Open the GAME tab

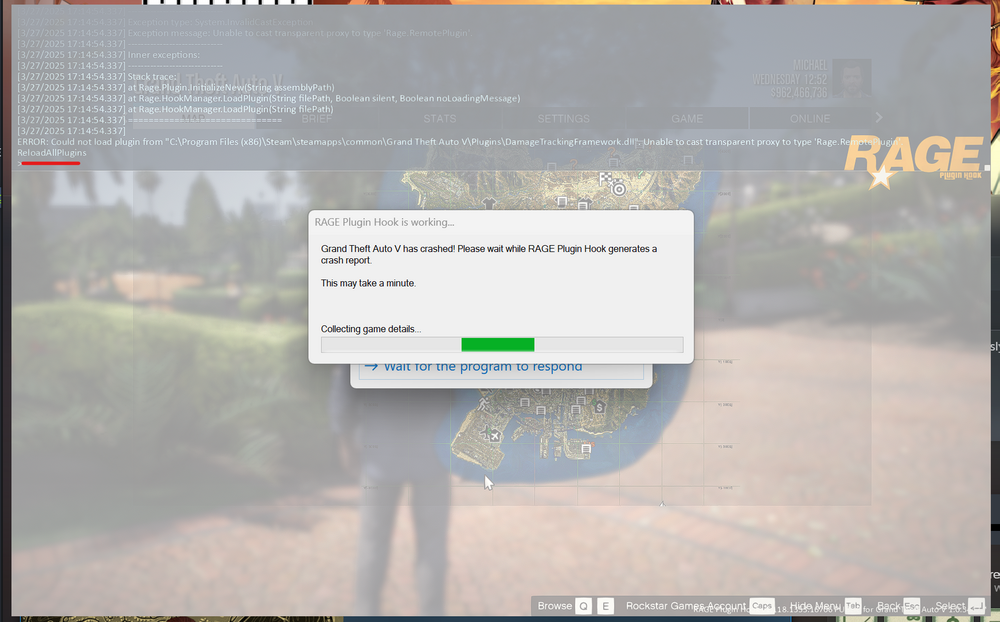[687, 119]
